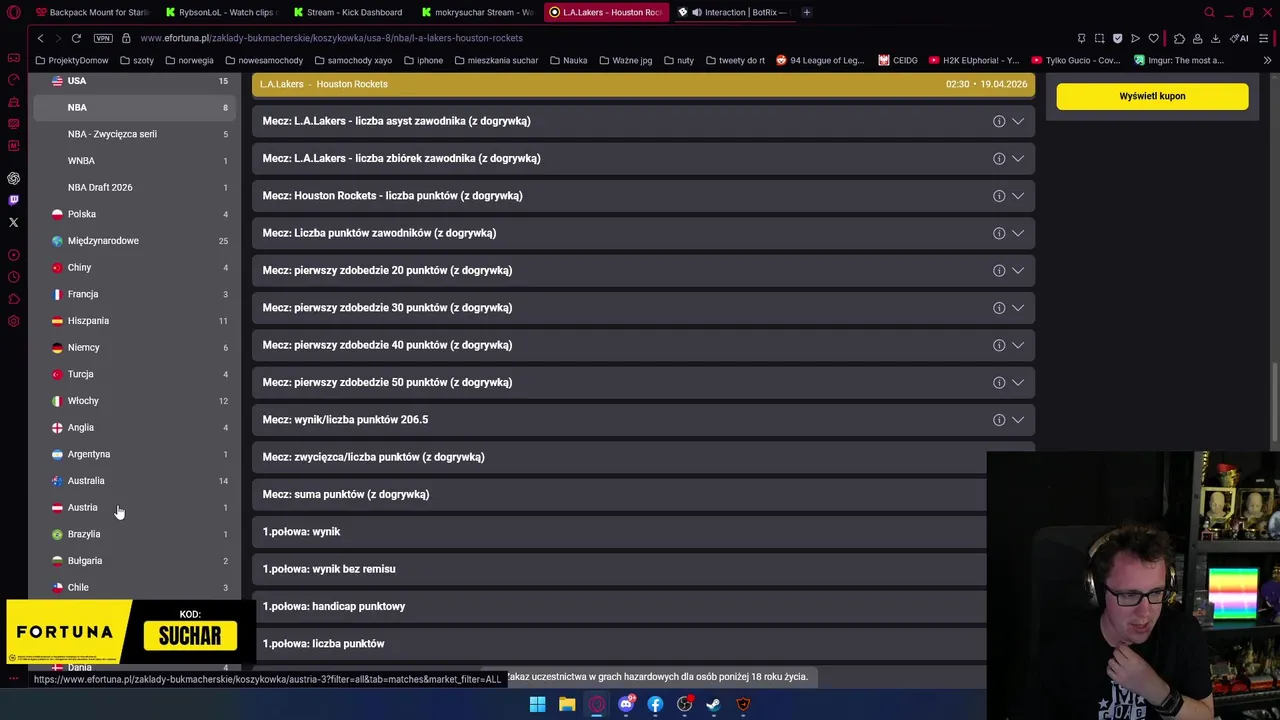
Task: Open sidebar Settings gear icon
Action: (13, 321)
